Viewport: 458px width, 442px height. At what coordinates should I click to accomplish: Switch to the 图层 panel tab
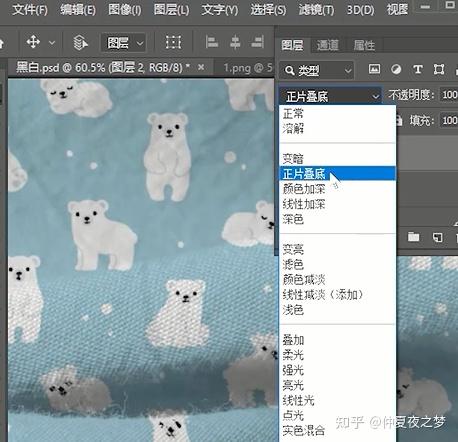click(292, 45)
